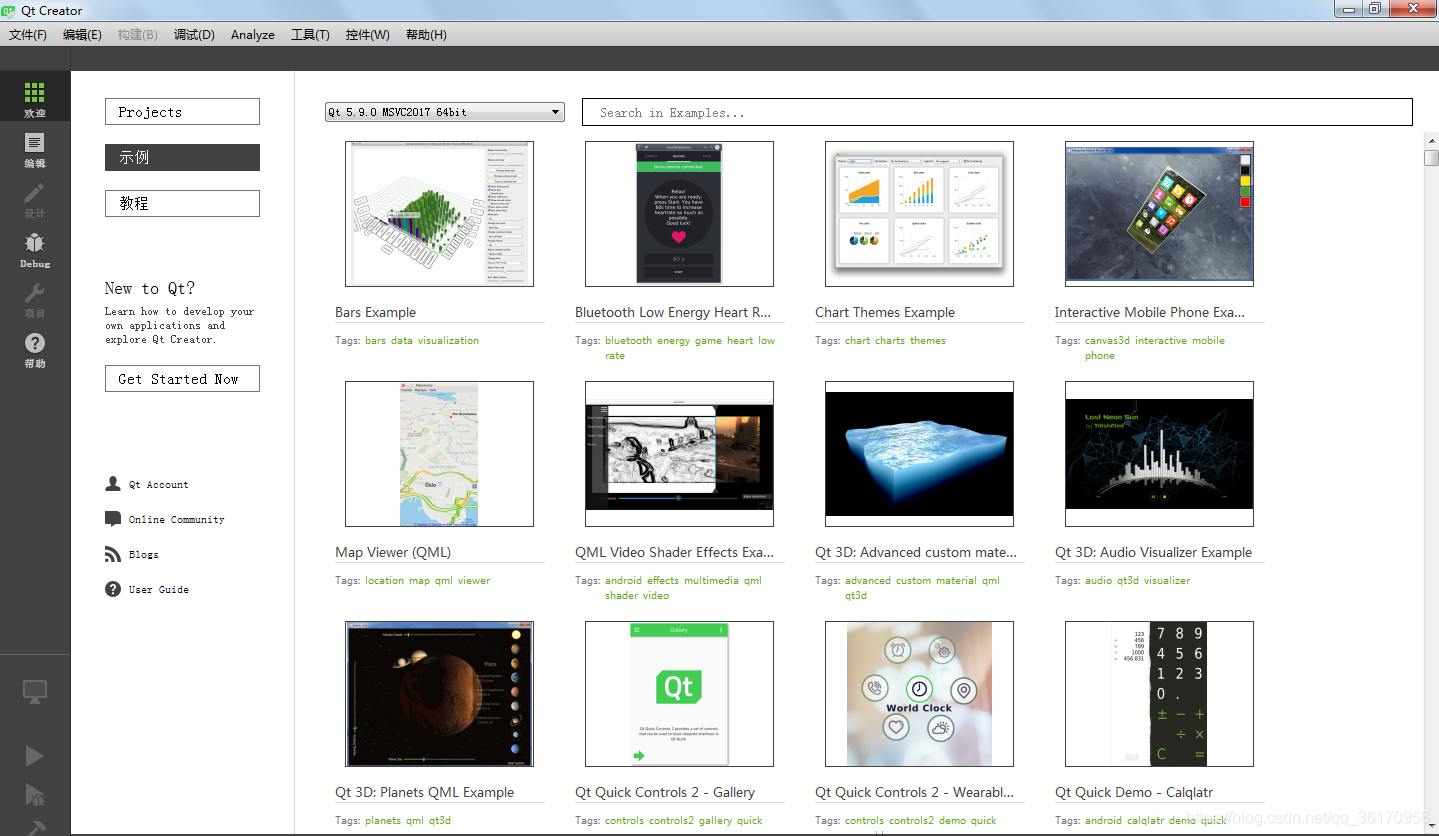Open the 帮助(H) menu
Screen dimensions: 1439x836
426,34
